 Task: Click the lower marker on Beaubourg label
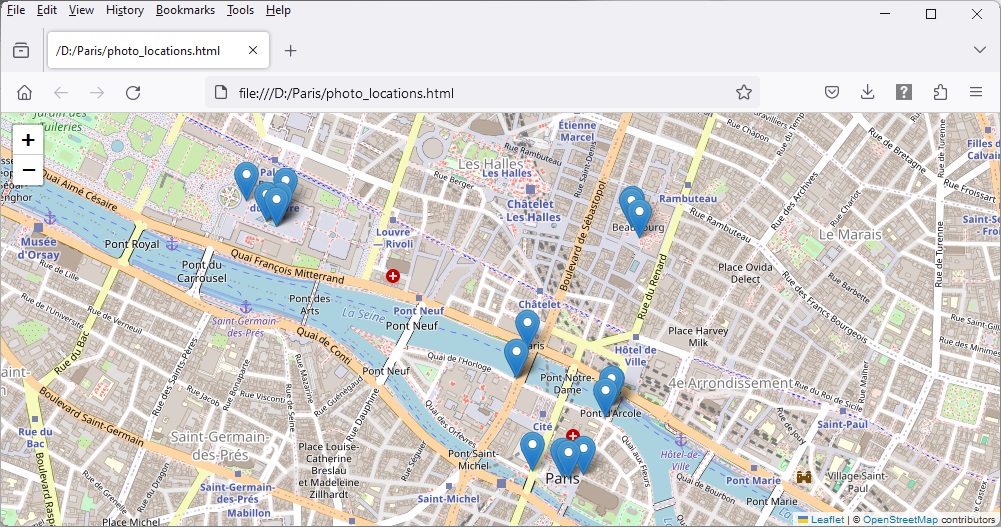639,218
